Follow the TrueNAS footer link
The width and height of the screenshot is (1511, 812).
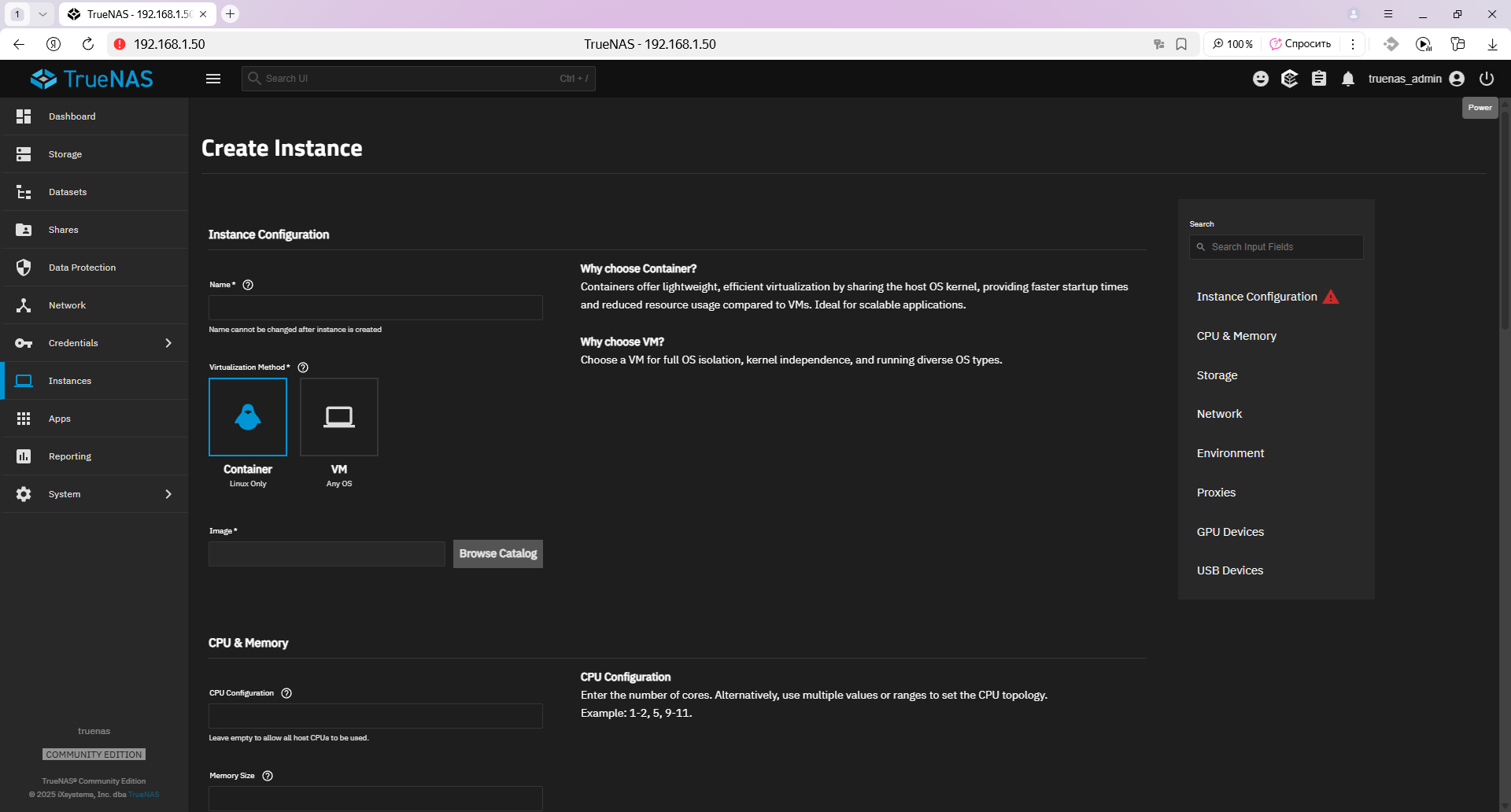pos(143,795)
